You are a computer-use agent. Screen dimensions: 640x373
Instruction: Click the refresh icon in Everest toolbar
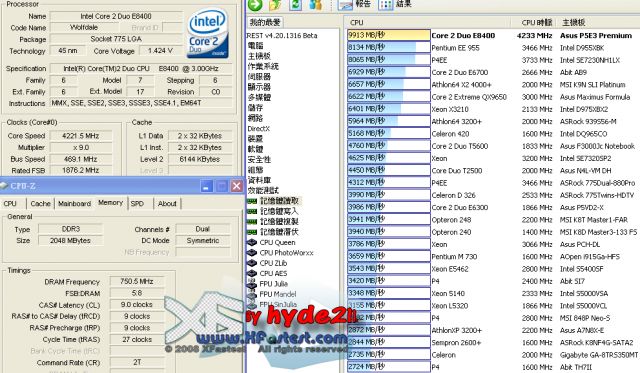click(x=295, y=4)
